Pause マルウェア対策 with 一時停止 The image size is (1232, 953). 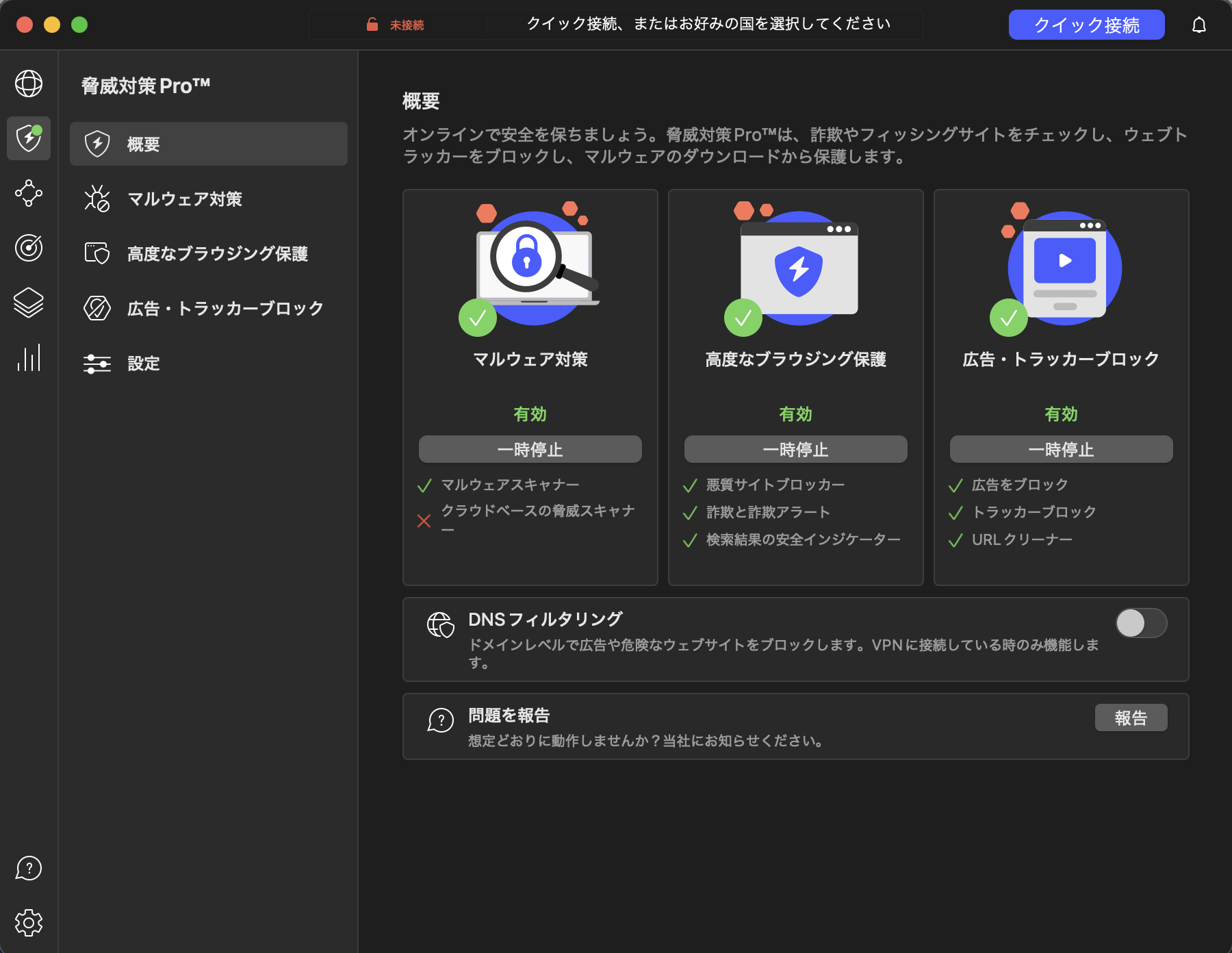pos(530,449)
